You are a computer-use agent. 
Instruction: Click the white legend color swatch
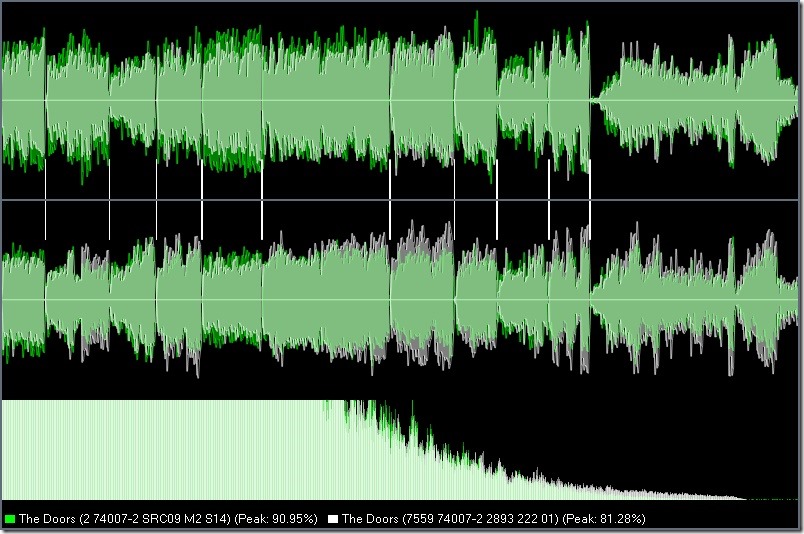pyautogui.click(x=333, y=519)
